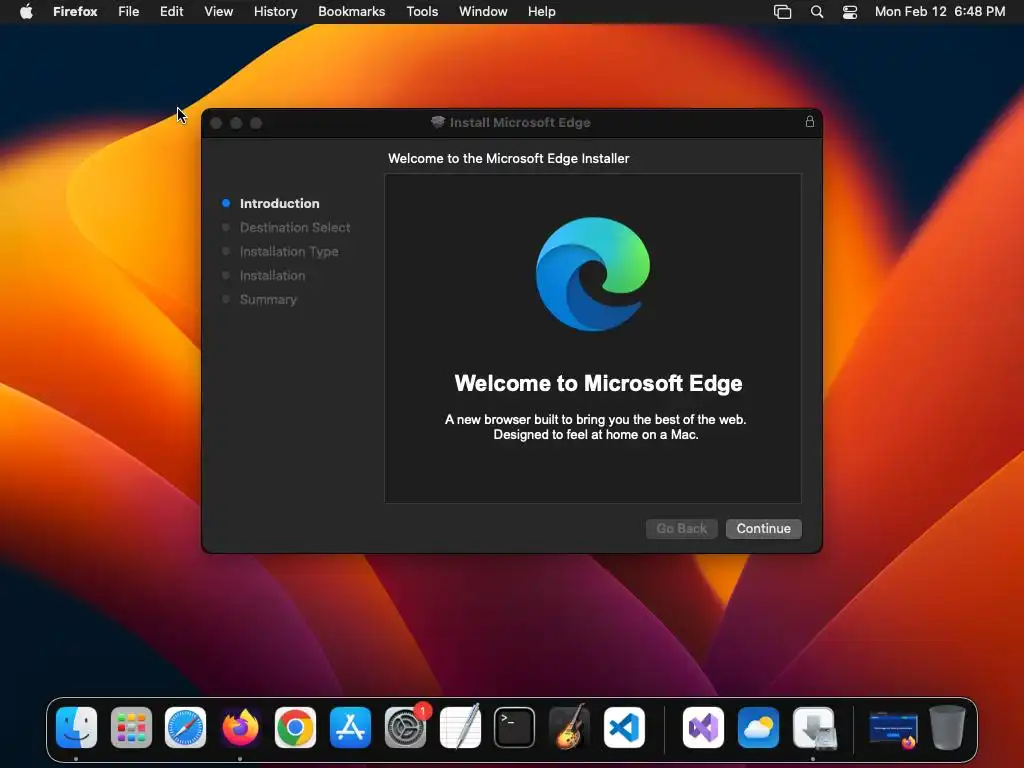1024x768 pixels.
Task: Open System Settings with update badge
Action: 406,727
